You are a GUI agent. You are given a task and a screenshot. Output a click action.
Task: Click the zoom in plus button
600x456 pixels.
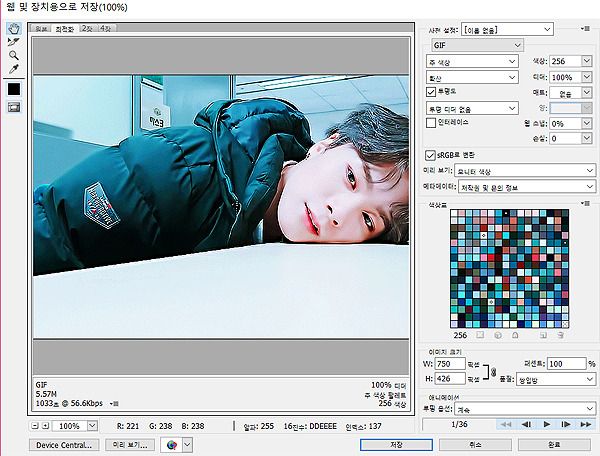click(45, 425)
